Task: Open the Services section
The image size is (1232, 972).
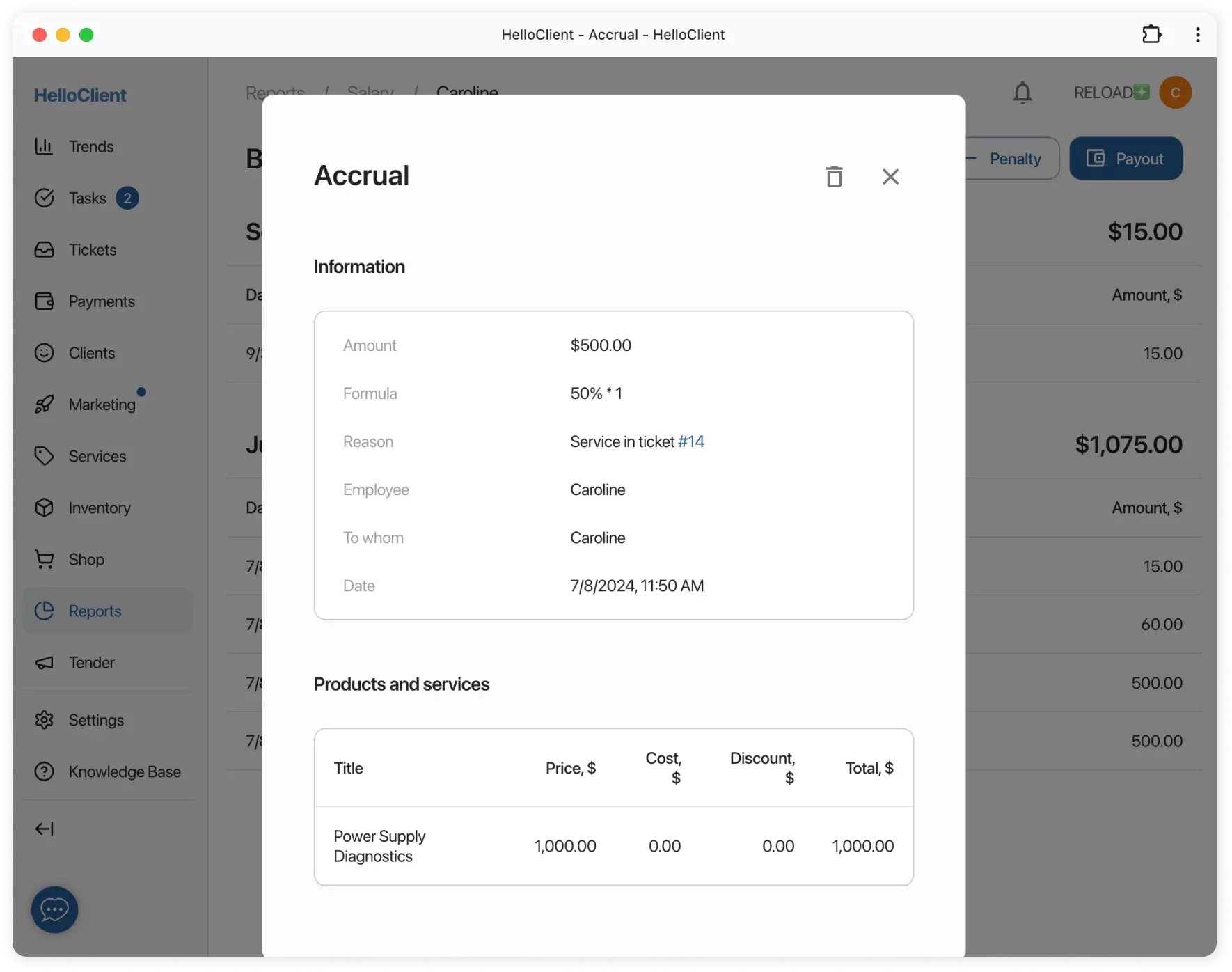Action: (96, 457)
